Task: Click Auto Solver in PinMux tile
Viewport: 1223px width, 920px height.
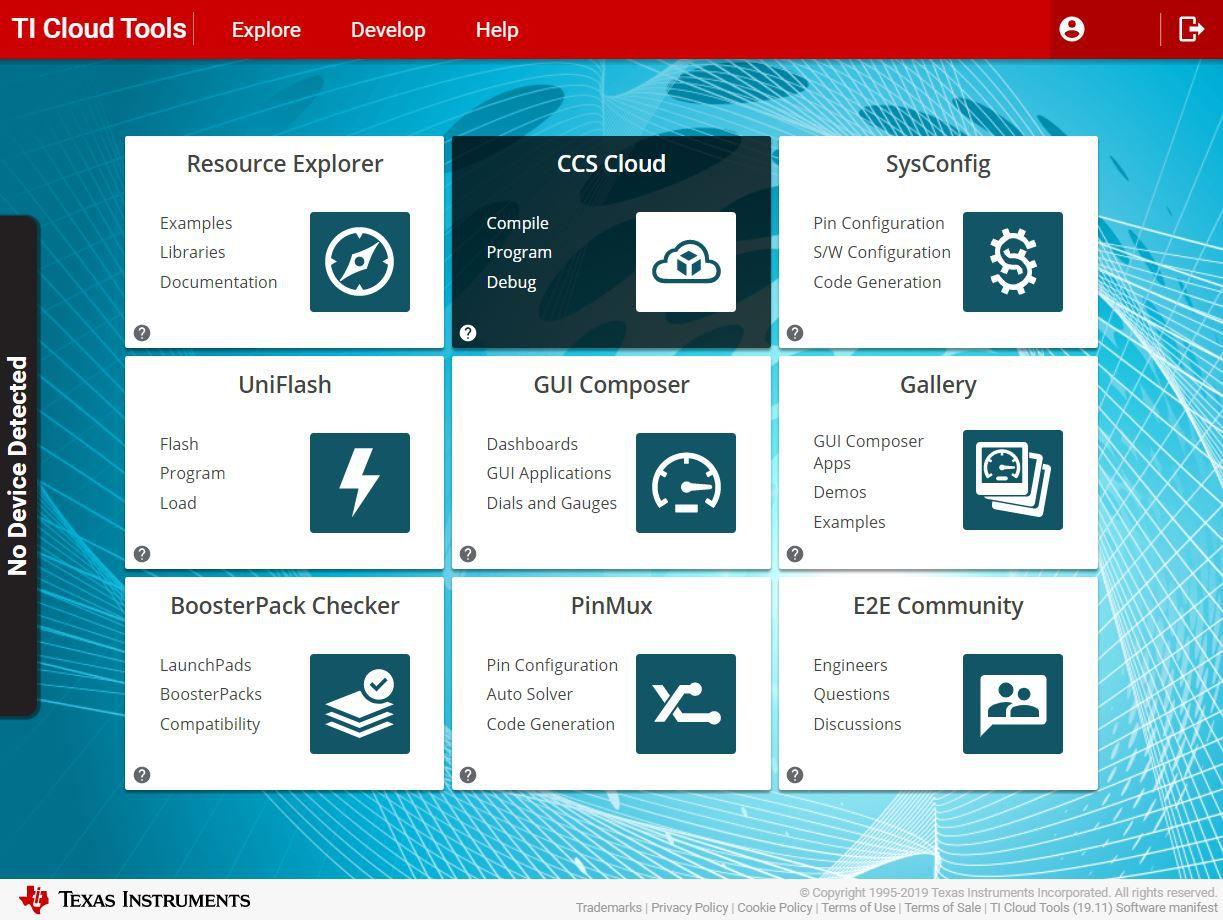Action: [530, 694]
